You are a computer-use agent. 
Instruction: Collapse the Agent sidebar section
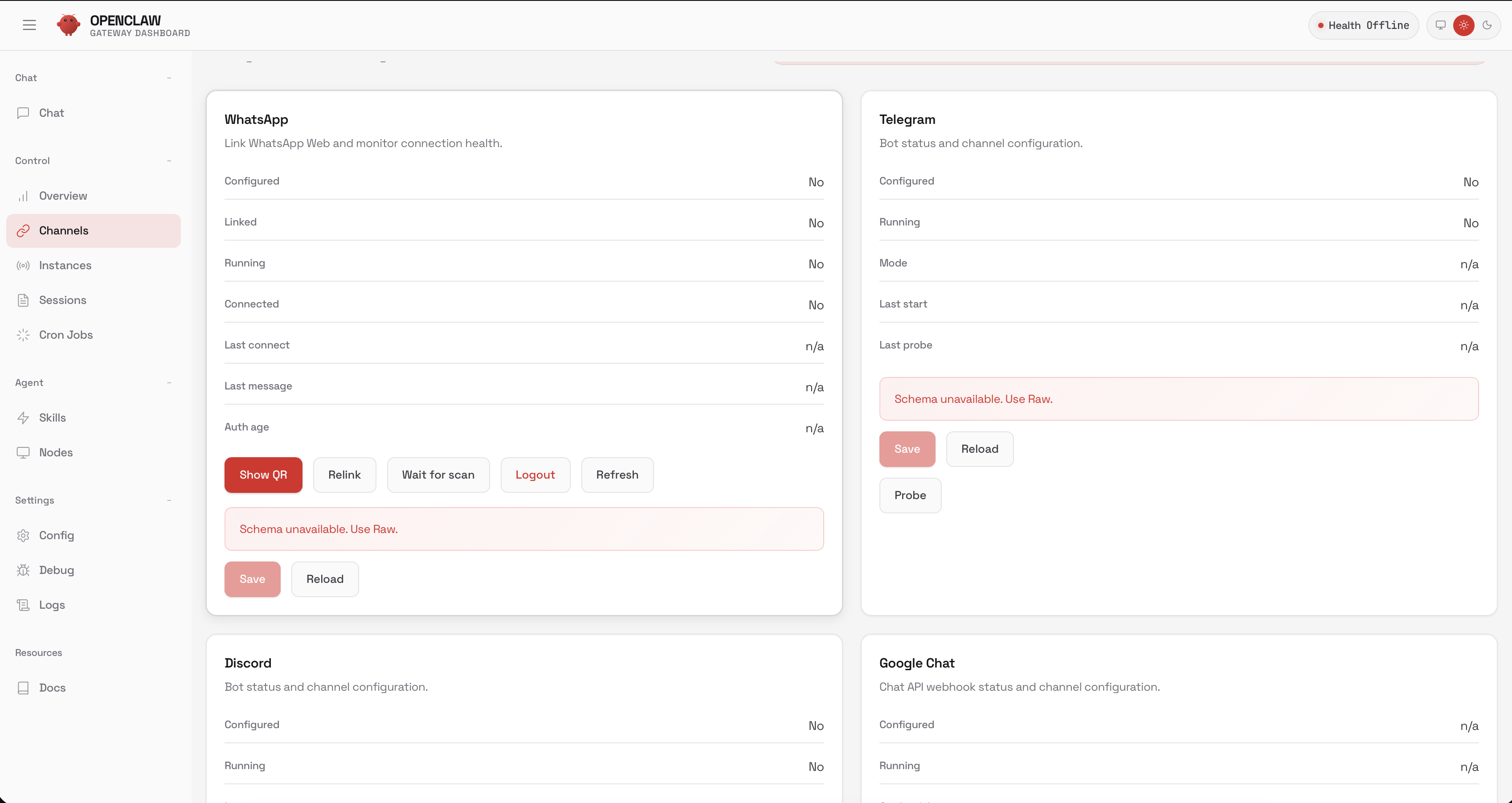tap(169, 383)
